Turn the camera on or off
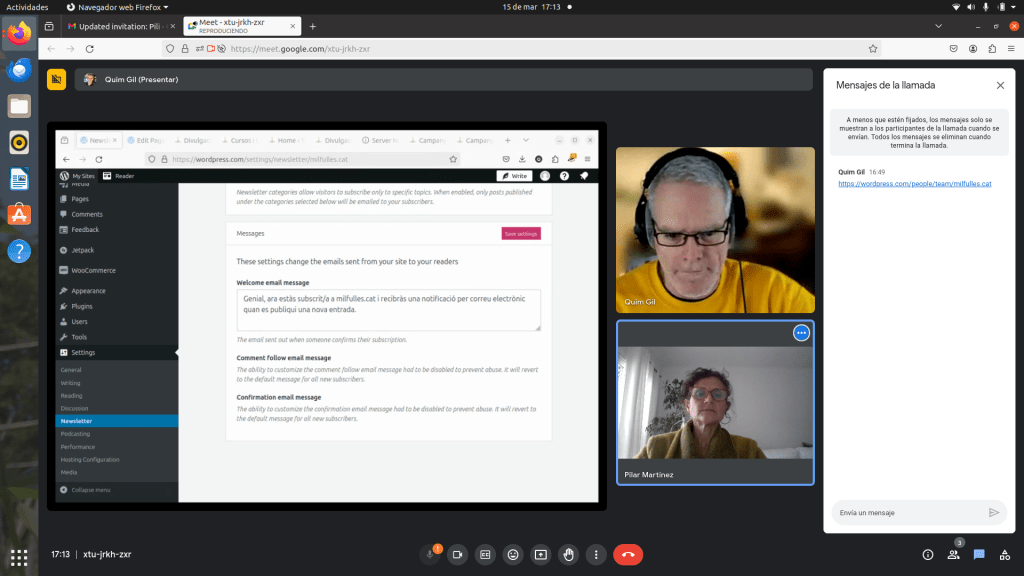The height and width of the screenshot is (576, 1024). point(458,554)
